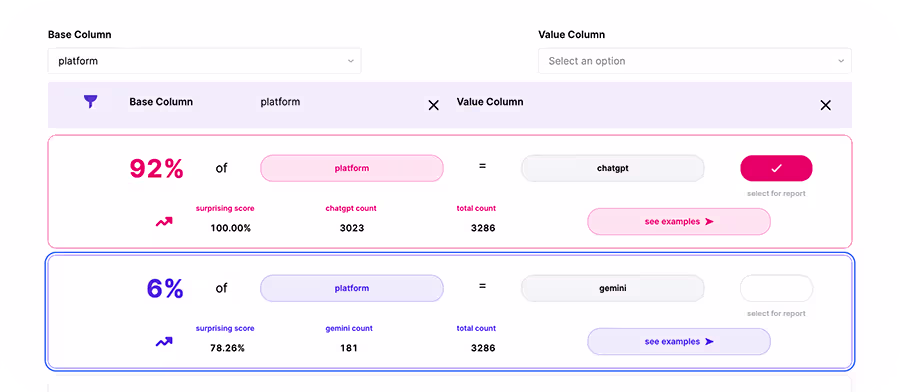The height and width of the screenshot is (392, 900).
Task: Clear the Value Column filter X
Action: (825, 105)
